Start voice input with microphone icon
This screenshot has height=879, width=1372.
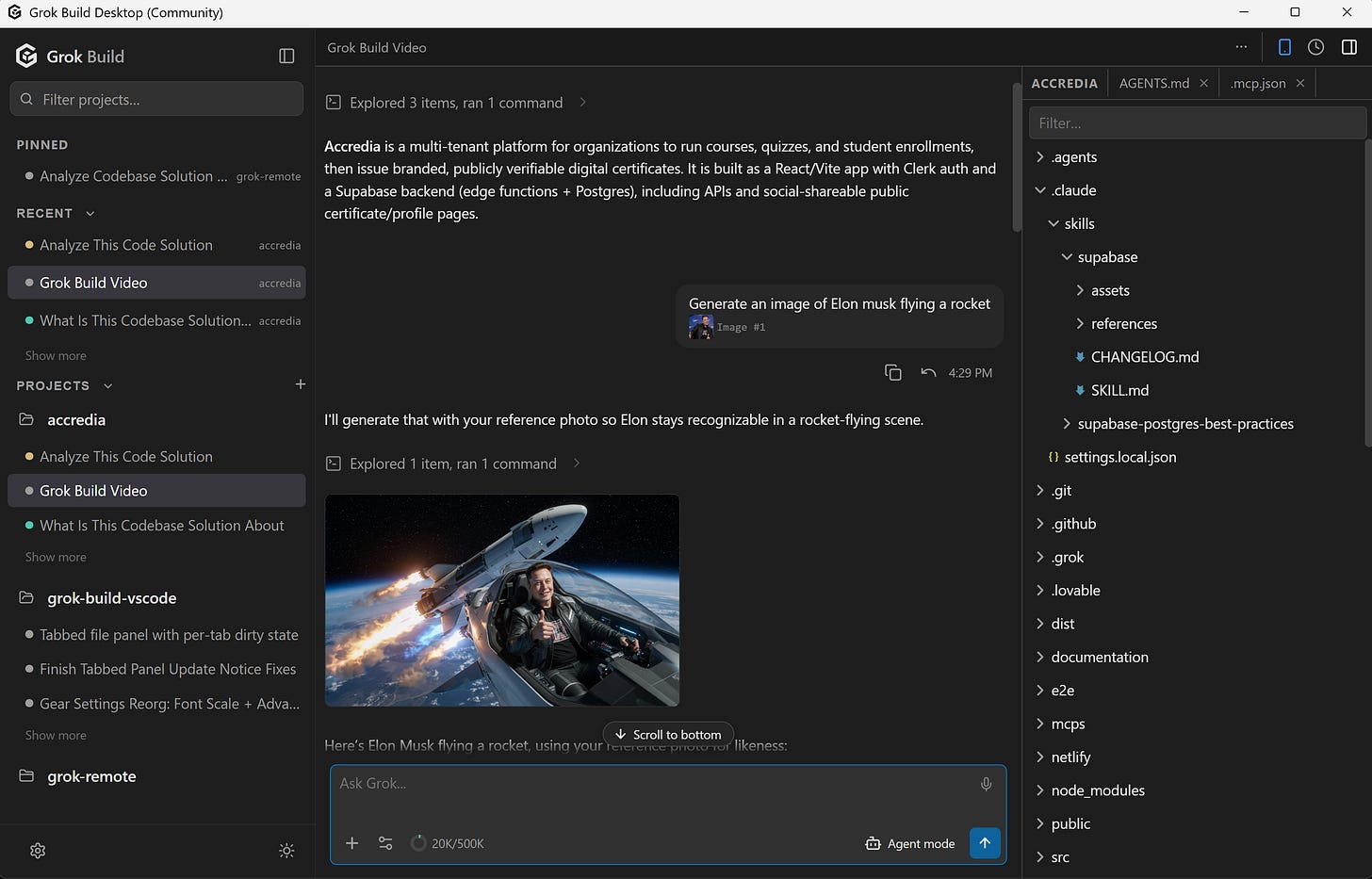pyautogui.click(x=986, y=784)
